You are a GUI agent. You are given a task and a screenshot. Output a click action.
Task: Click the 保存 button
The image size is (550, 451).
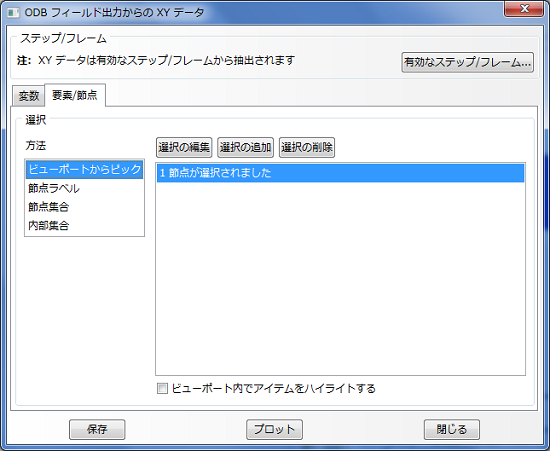[97, 429]
